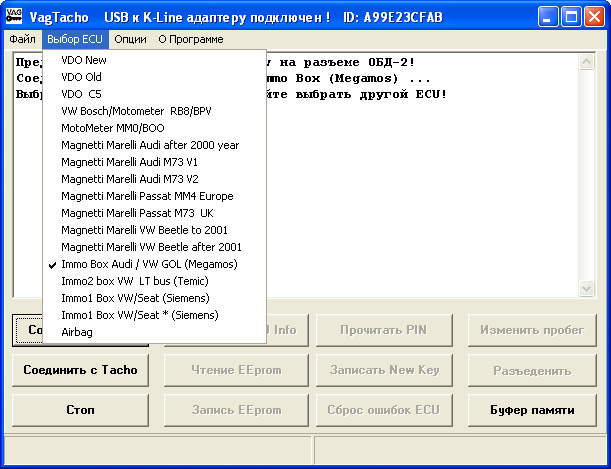The height and width of the screenshot is (469, 611).
Task: Choose Immo2 box VW LT bus (Temic)
Action: pyautogui.click(x=154, y=281)
